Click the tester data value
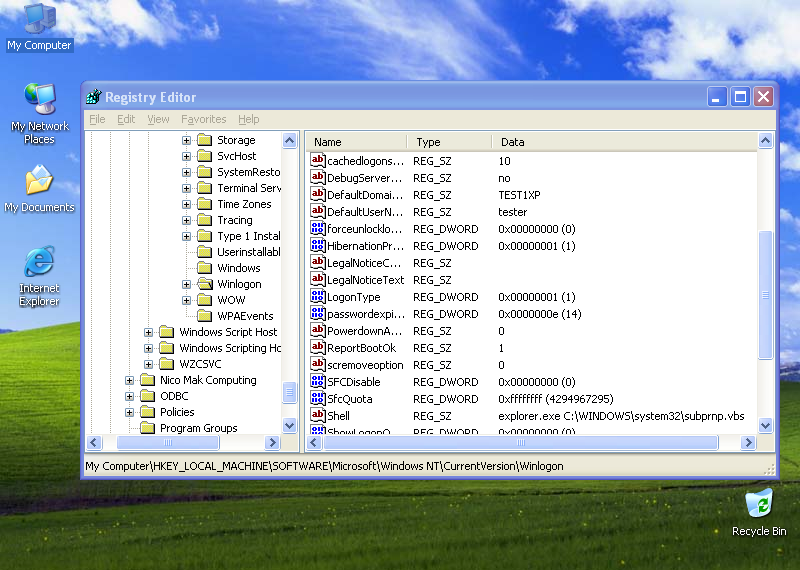The width and height of the screenshot is (800, 570). pos(512,212)
